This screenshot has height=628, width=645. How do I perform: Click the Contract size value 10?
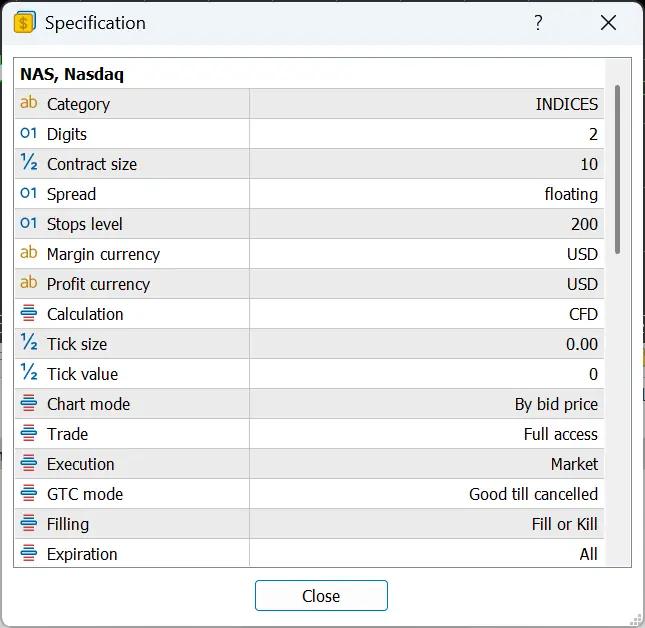pyautogui.click(x=589, y=165)
